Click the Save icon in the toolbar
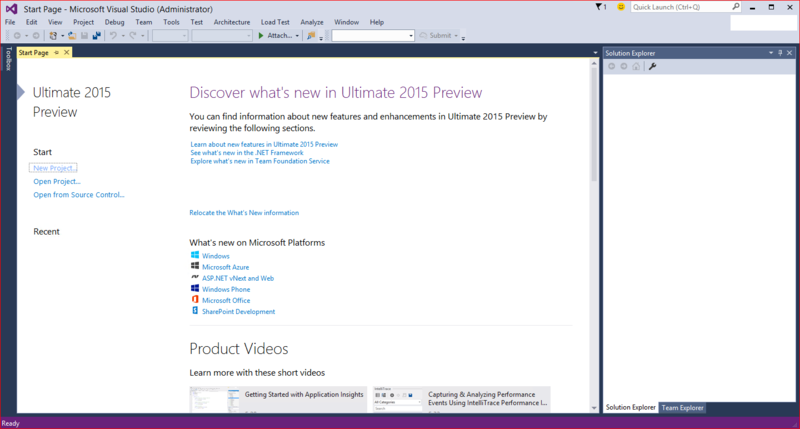Image resolution: width=800 pixels, height=429 pixels. (x=84, y=36)
